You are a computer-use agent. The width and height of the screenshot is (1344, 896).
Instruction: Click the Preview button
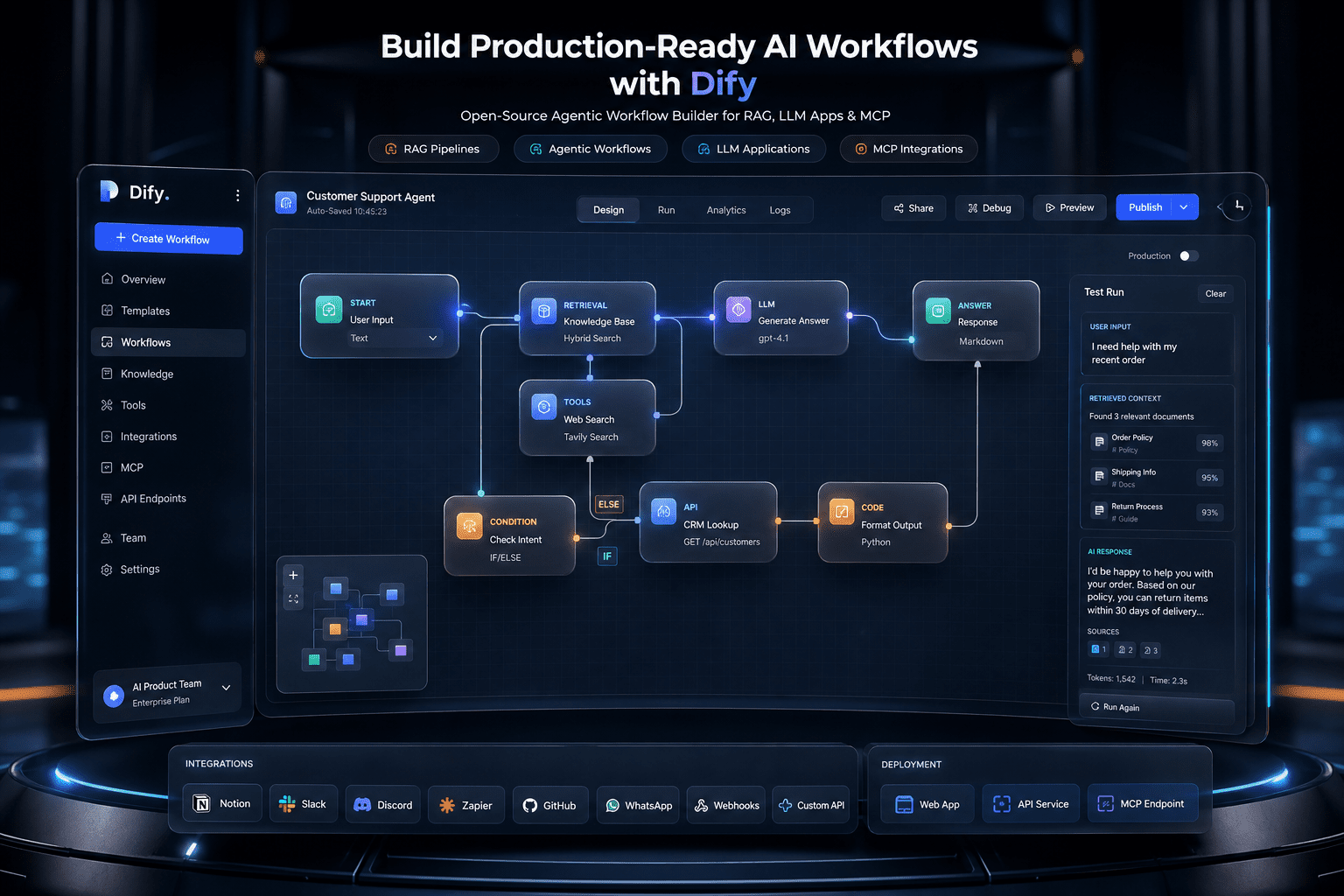pos(1069,208)
